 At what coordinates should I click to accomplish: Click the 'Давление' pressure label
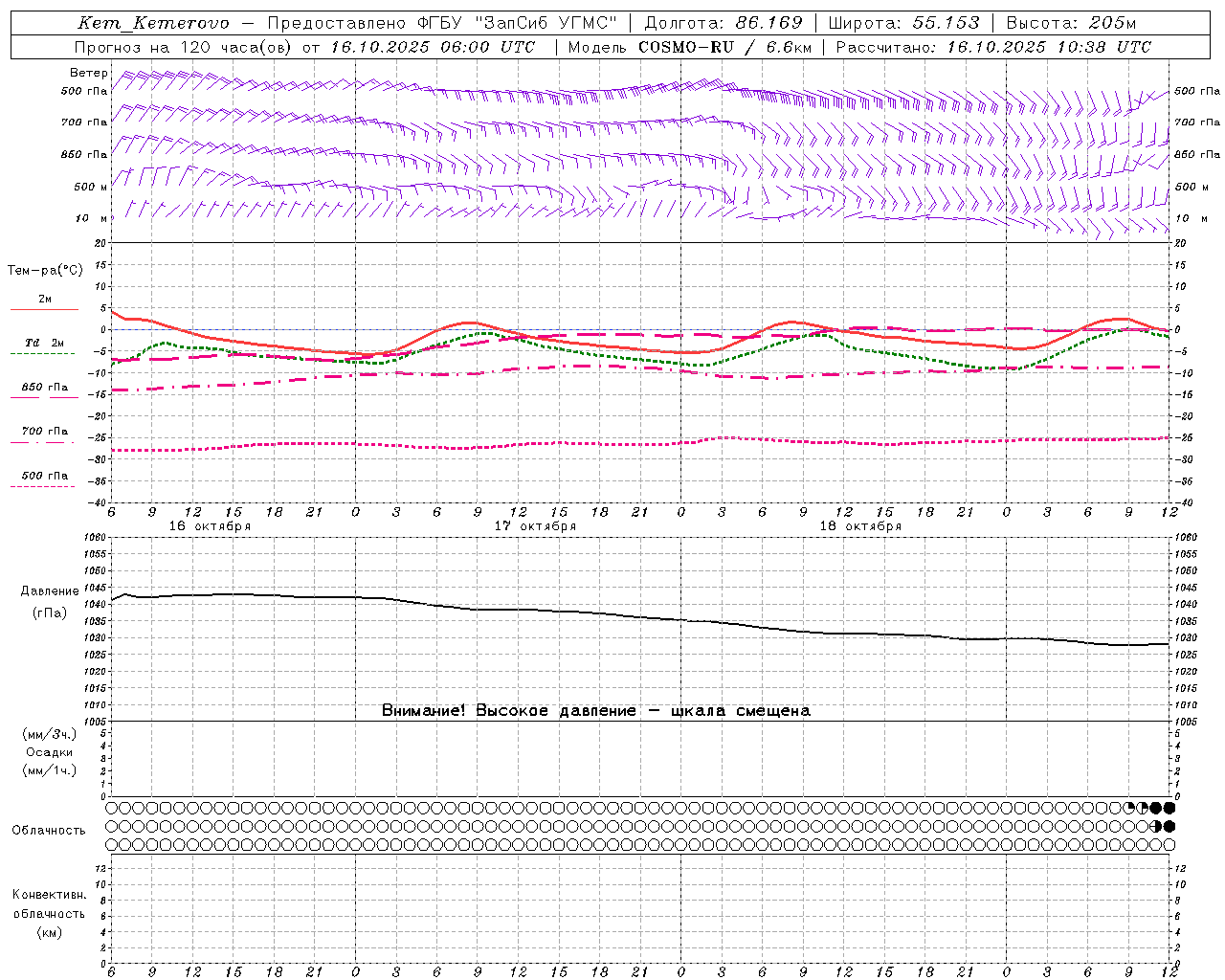point(50,591)
